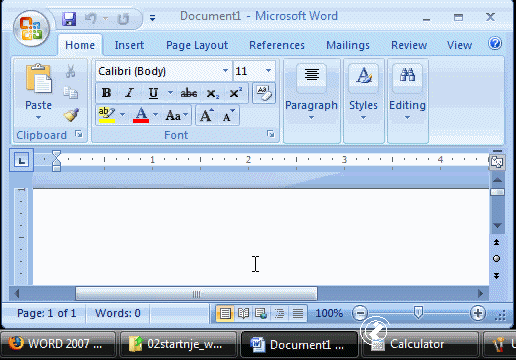Shrink font size with the small A
Viewport: 516px width, 360px height.
(228, 115)
